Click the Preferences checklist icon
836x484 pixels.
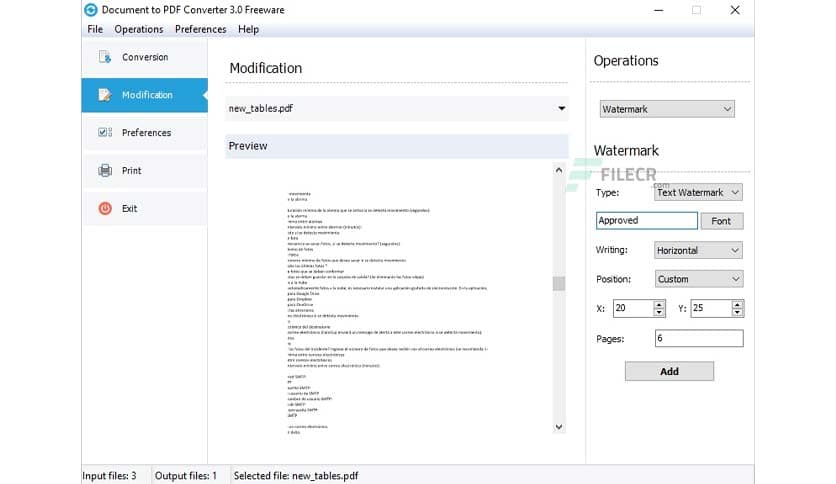(105, 132)
